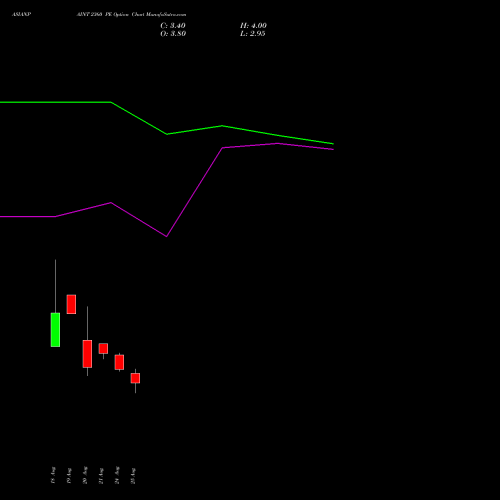Click the 24 Aug date label
500x500 pixels.
[x=117, y=475]
